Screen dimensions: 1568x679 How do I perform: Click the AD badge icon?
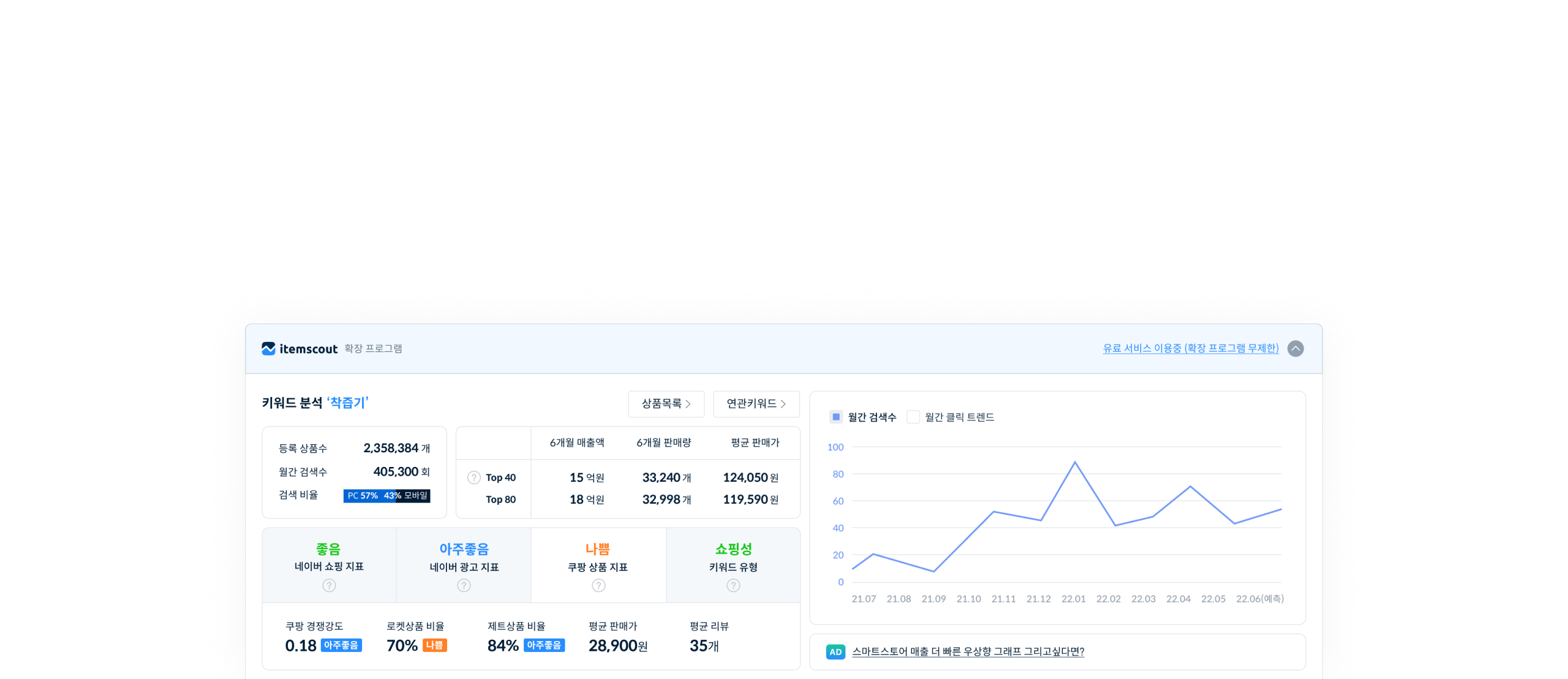tap(835, 652)
